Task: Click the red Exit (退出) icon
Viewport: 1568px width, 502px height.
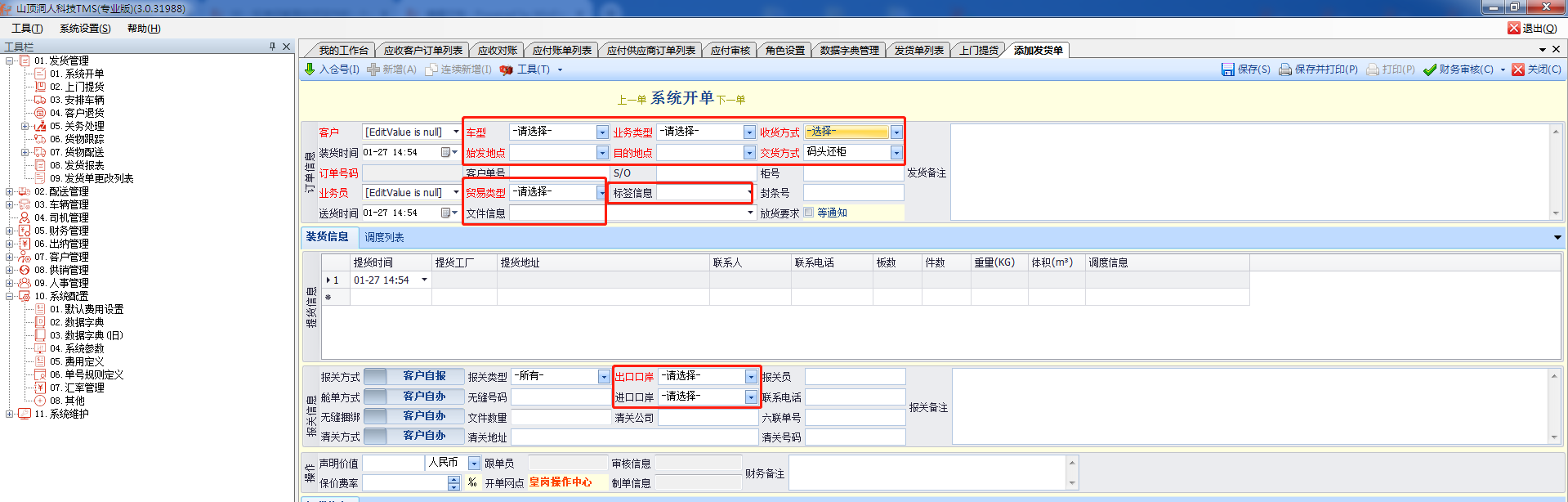Action: [x=1514, y=28]
